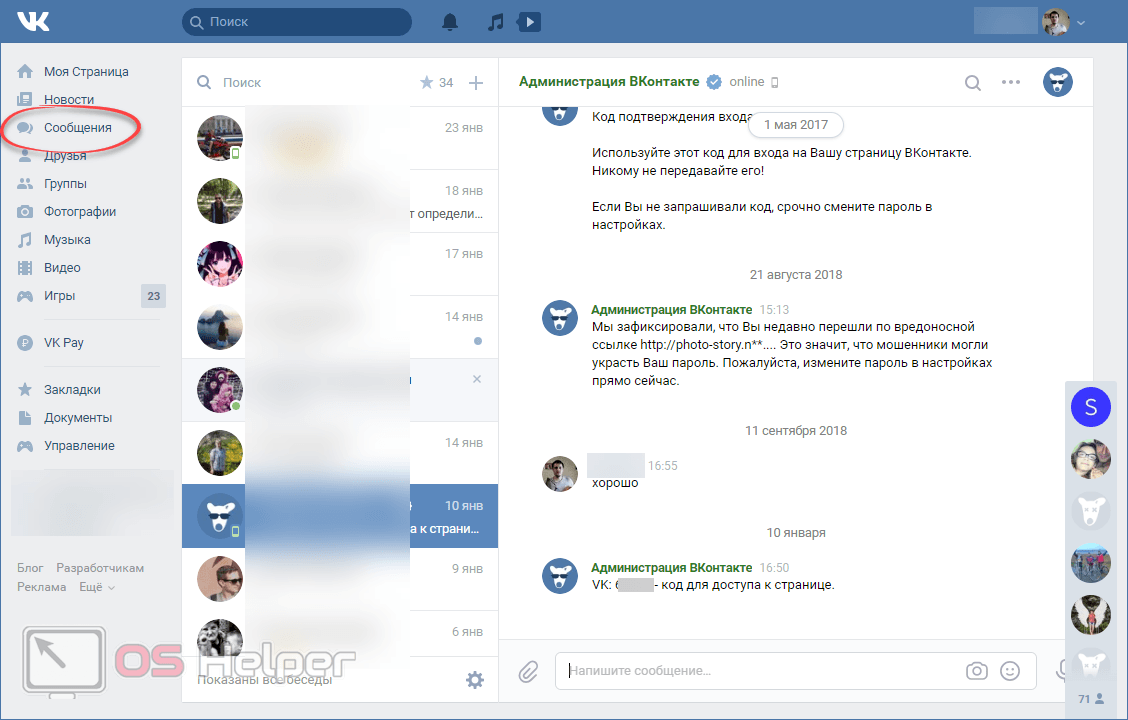
Task: Click the VK logo in header
Action: pos(33,22)
